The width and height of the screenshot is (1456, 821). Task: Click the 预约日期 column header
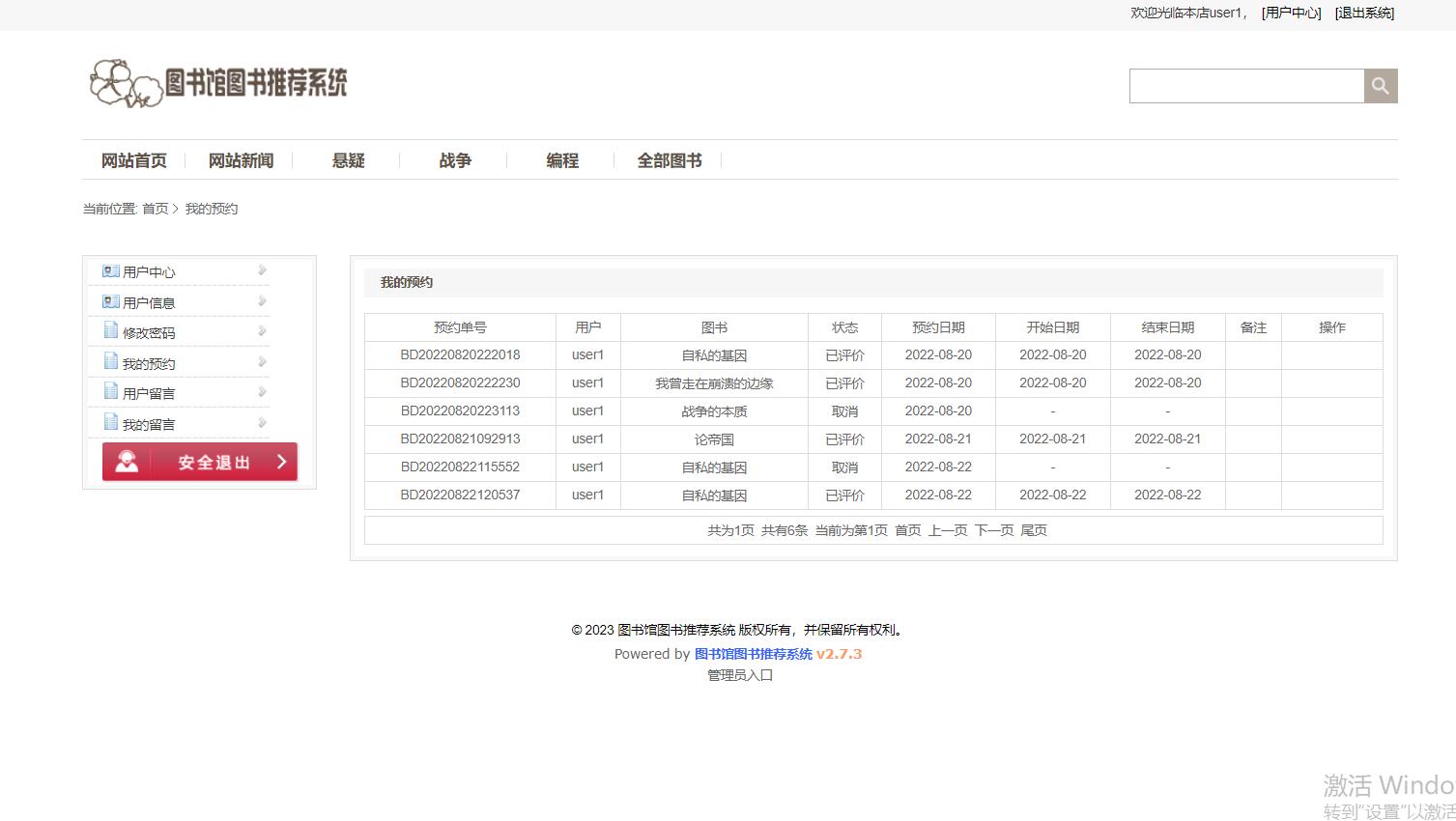coord(938,327)
